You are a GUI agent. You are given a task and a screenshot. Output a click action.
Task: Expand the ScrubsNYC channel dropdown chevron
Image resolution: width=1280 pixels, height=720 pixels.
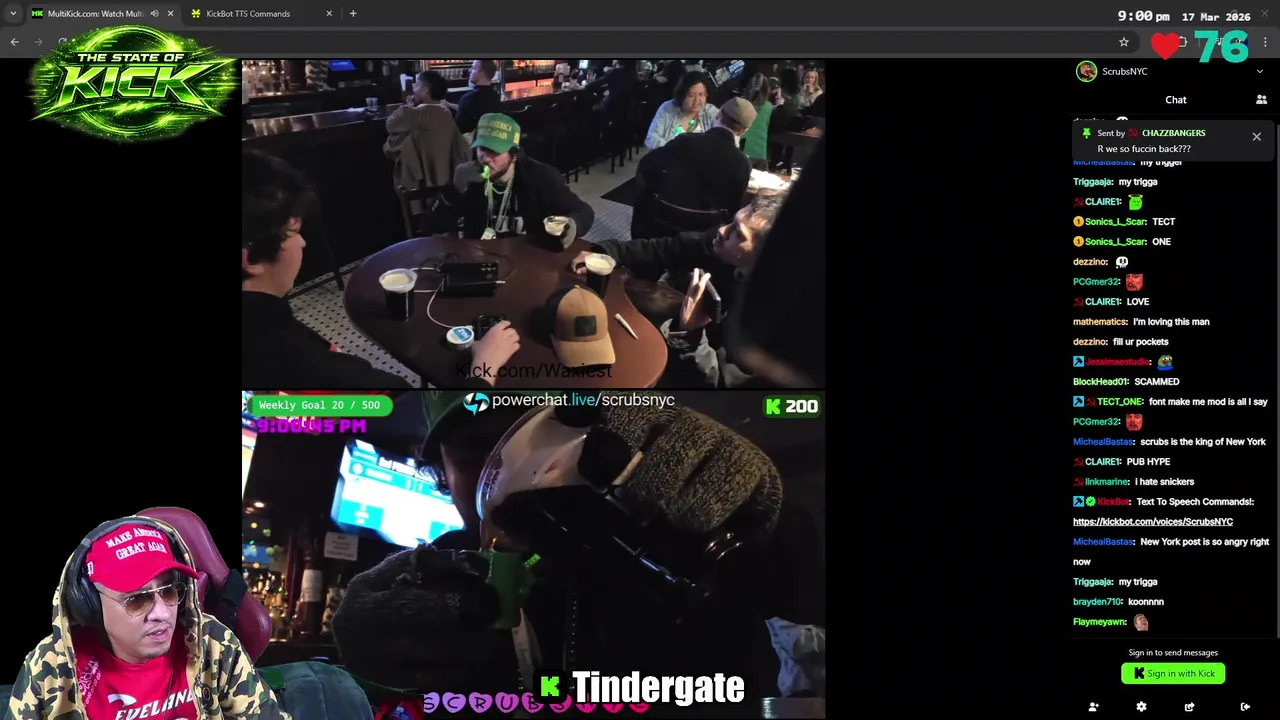click(x=1259, y=72)
